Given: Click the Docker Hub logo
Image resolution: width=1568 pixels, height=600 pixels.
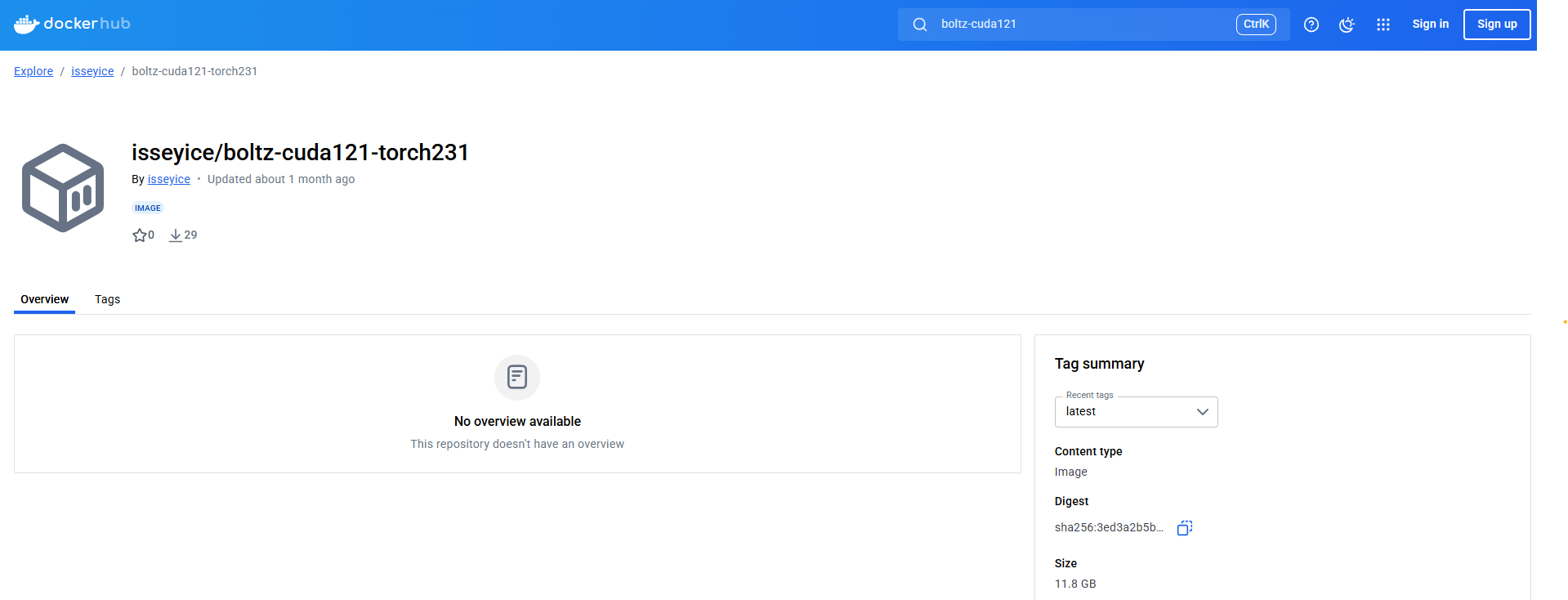Looking at the screenshot, I should (x=72, y=24).
